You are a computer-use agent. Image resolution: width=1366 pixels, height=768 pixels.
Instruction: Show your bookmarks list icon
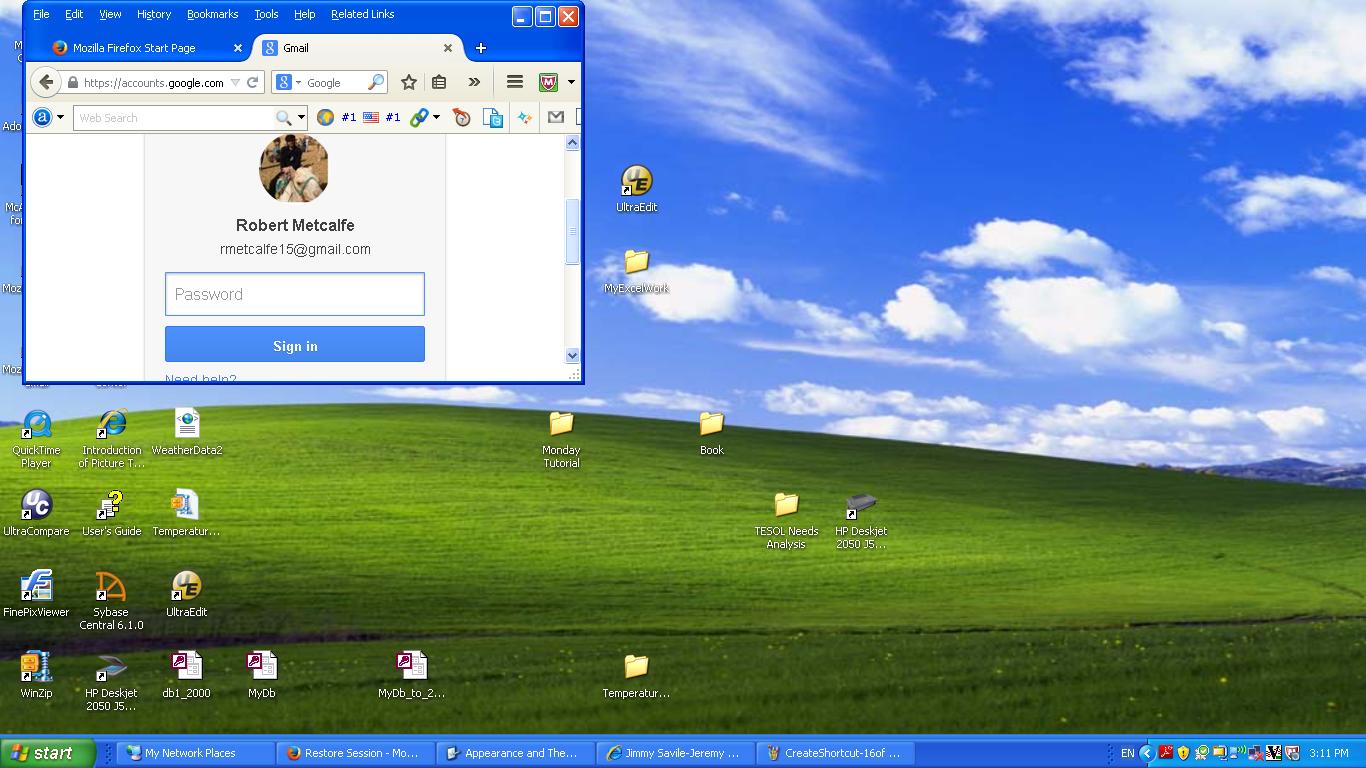pyautogui.click(x=439, y=83)
